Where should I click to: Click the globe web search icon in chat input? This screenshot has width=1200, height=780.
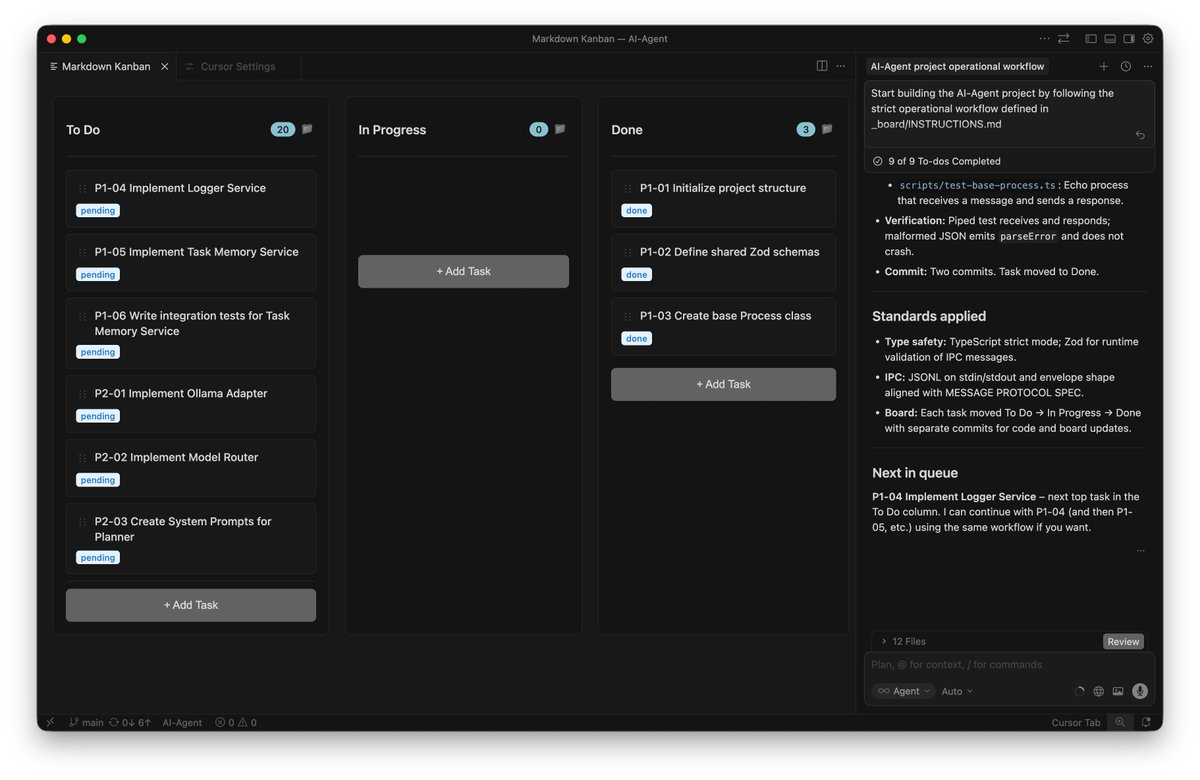point(1099,691)
